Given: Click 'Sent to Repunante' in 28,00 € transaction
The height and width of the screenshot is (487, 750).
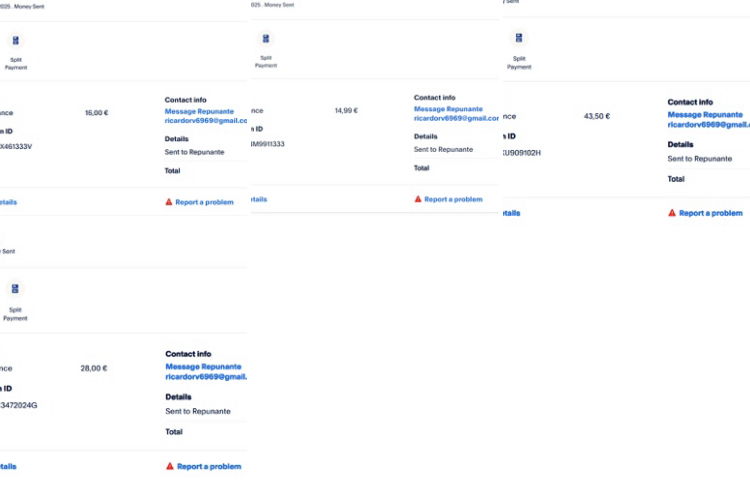Looking at the screenshot, I should click(x=198, y=411).
